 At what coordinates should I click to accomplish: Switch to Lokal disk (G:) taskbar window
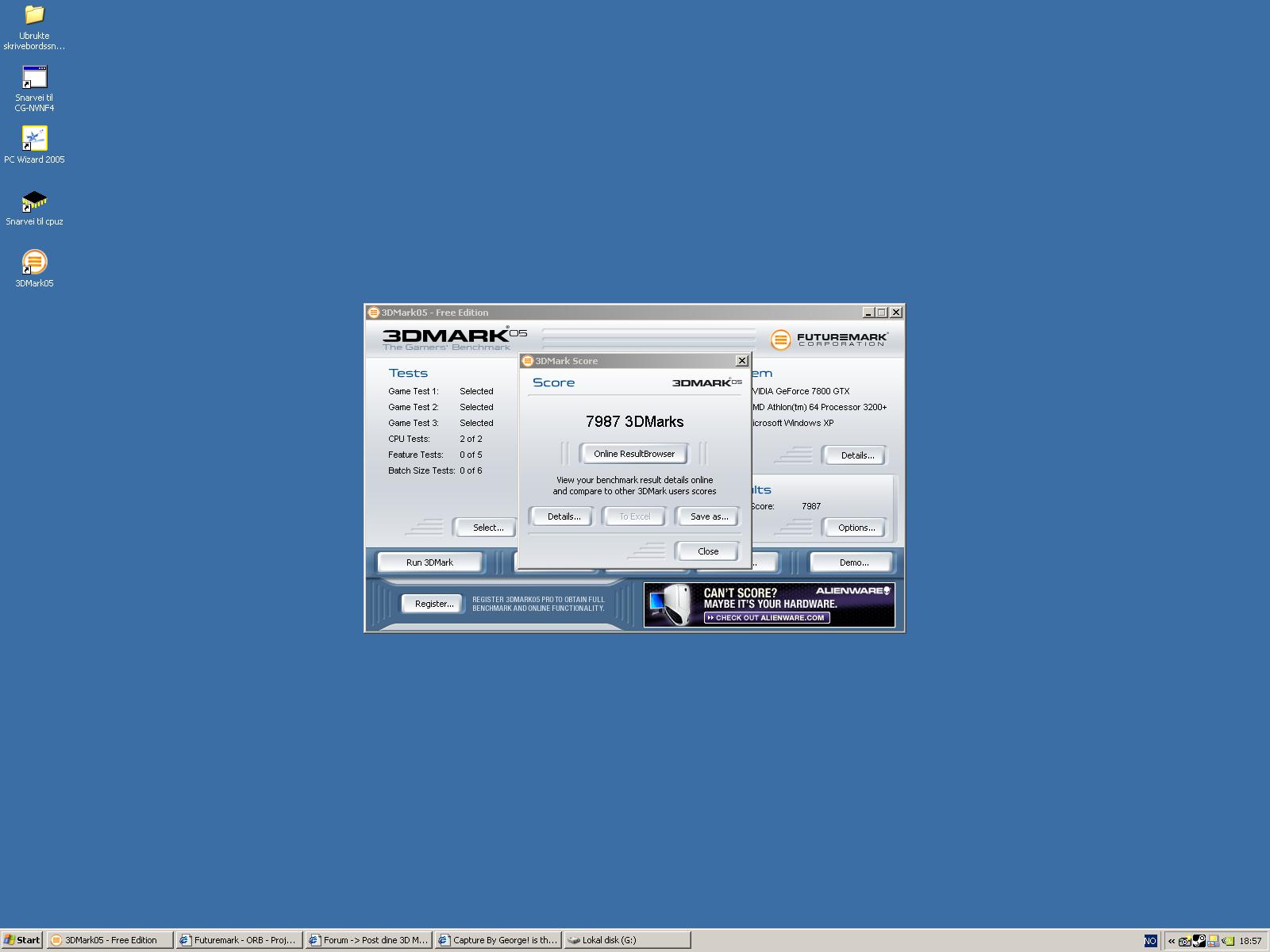[x=627, y=940]
